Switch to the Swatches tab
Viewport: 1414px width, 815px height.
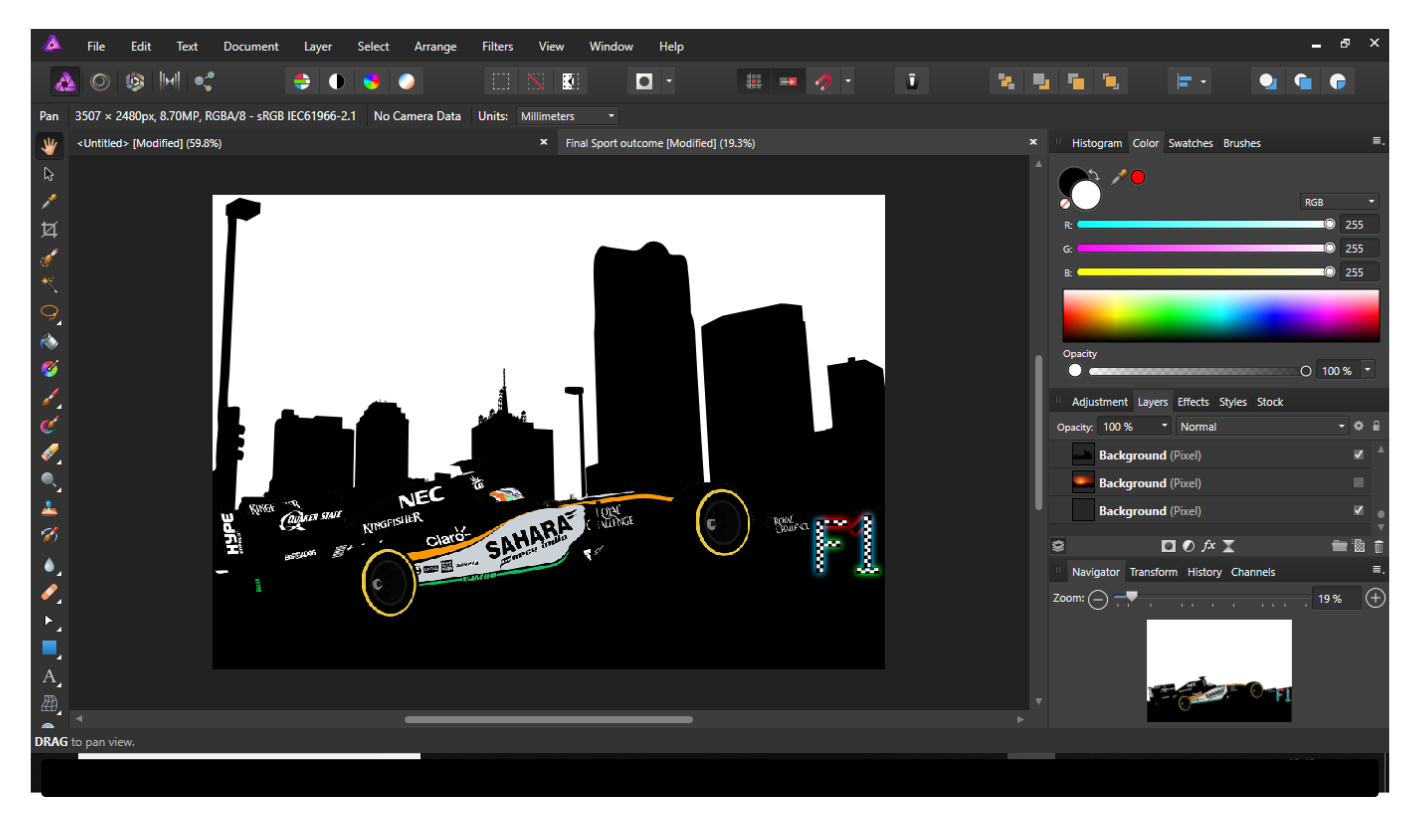click(x=1190, y=143)
